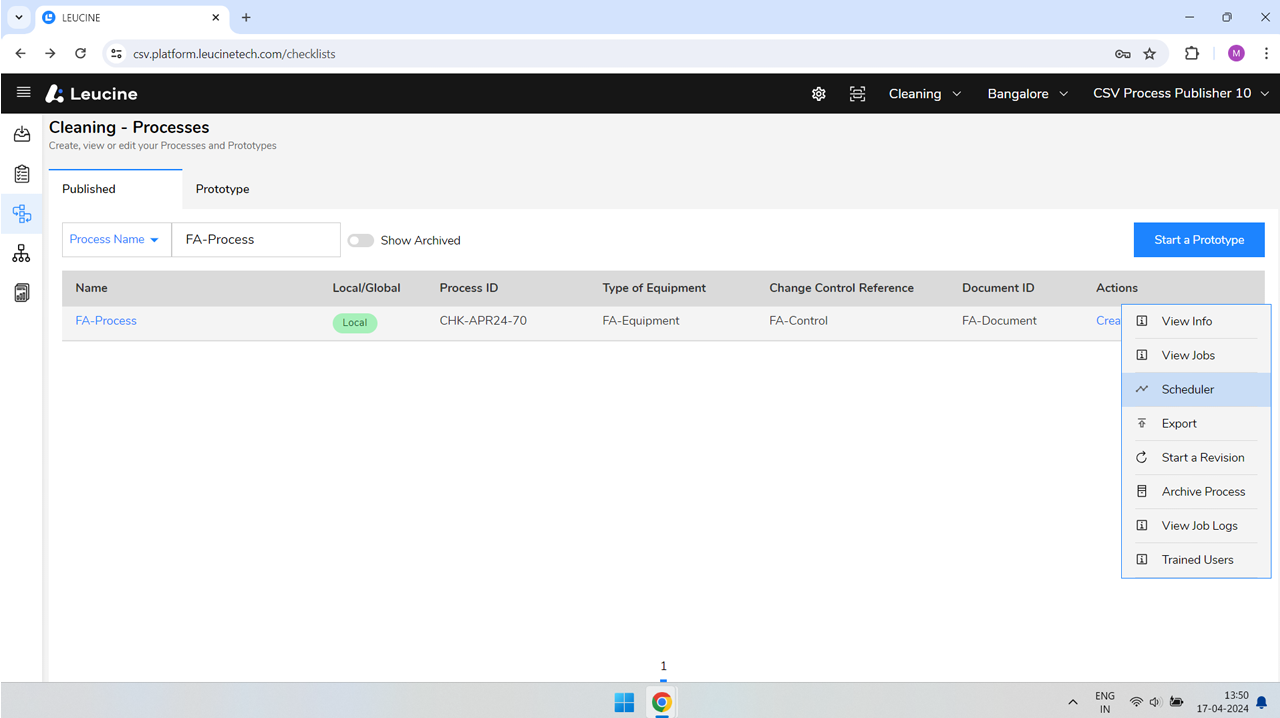Open the inbox icon in left sidebar
Viewport: 1280px width, 718px height.
[21, 134]
